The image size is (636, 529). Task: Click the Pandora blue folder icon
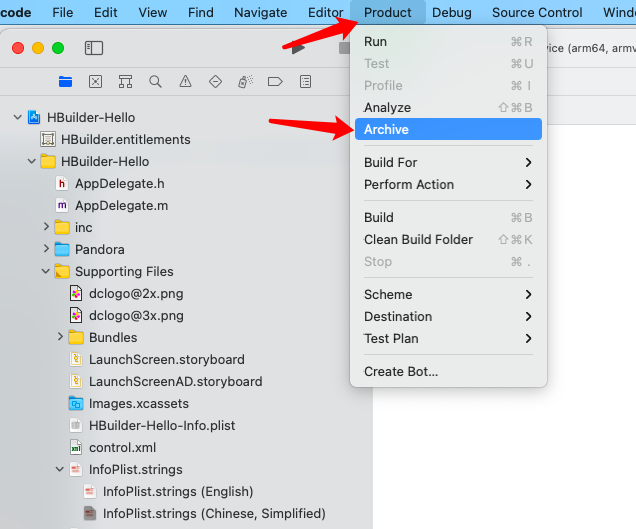tap(62, 249)
